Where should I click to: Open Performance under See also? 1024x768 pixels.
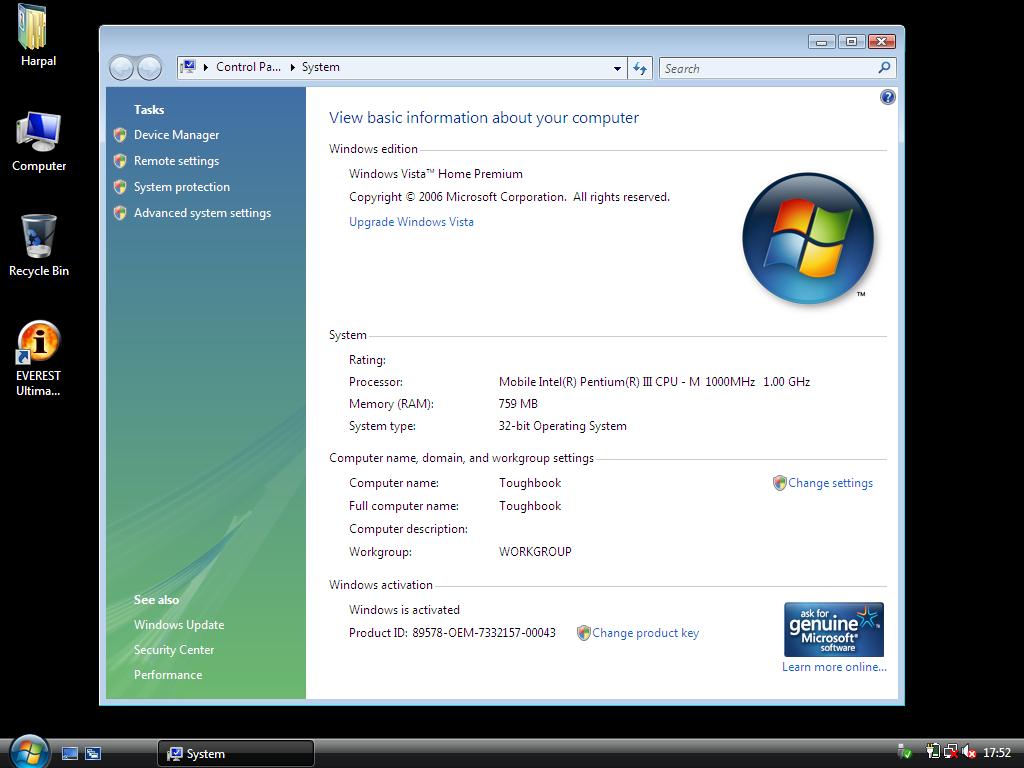[168, 675]
